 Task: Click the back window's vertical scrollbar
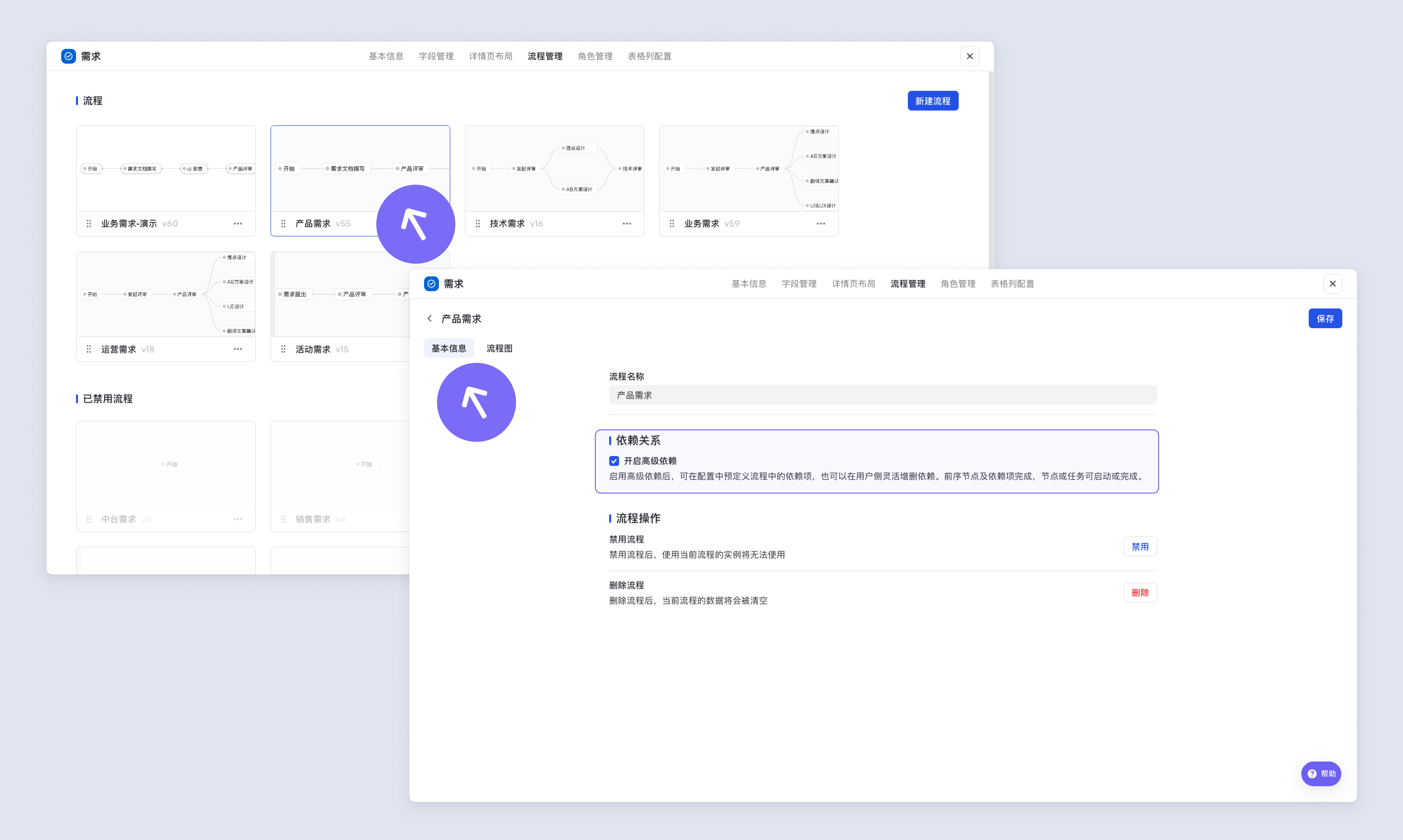(991, 170)
